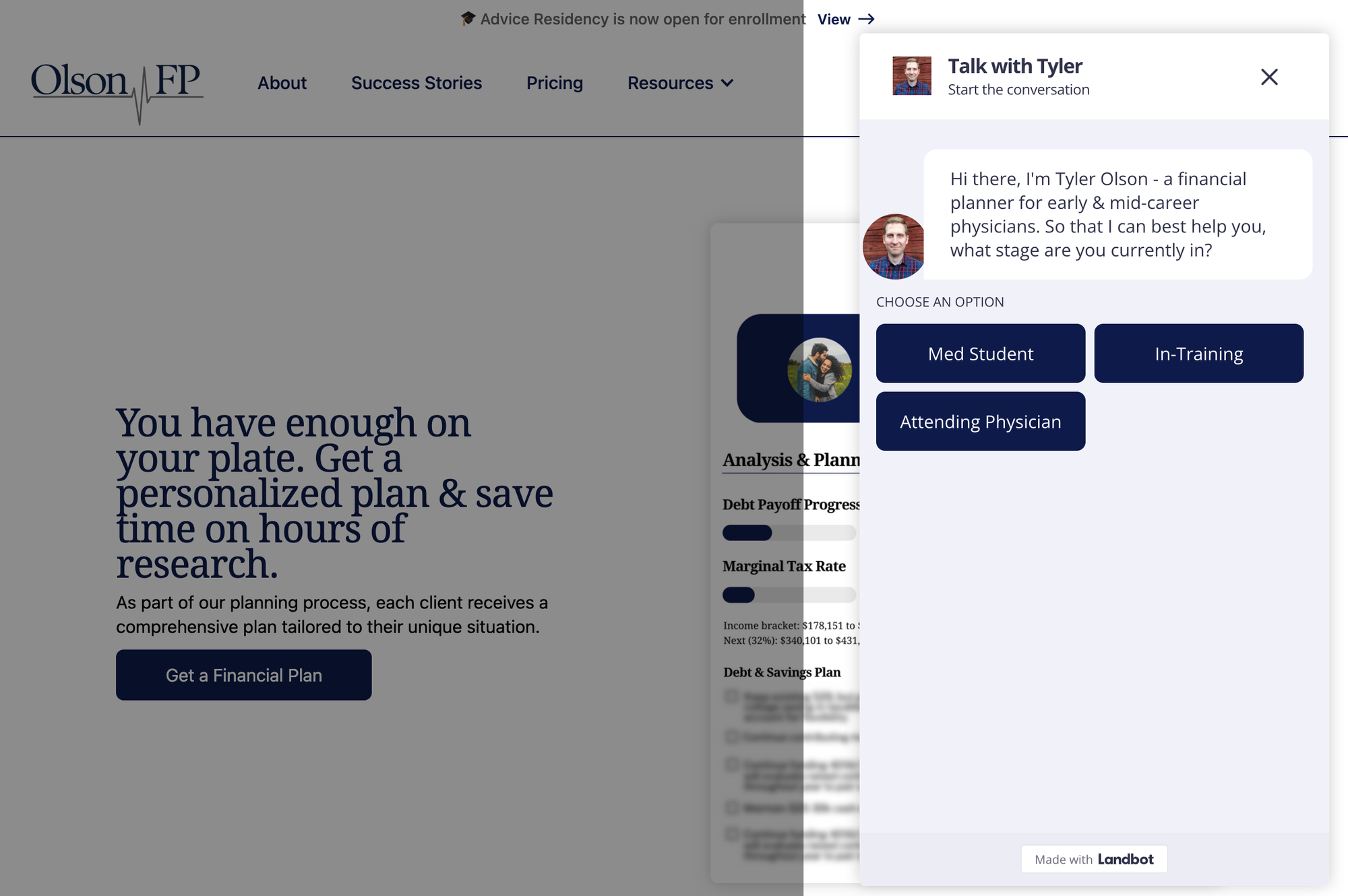Click Tyler's greeting message bubble
The image size is (1348, 896).
tap(1117, 214)
